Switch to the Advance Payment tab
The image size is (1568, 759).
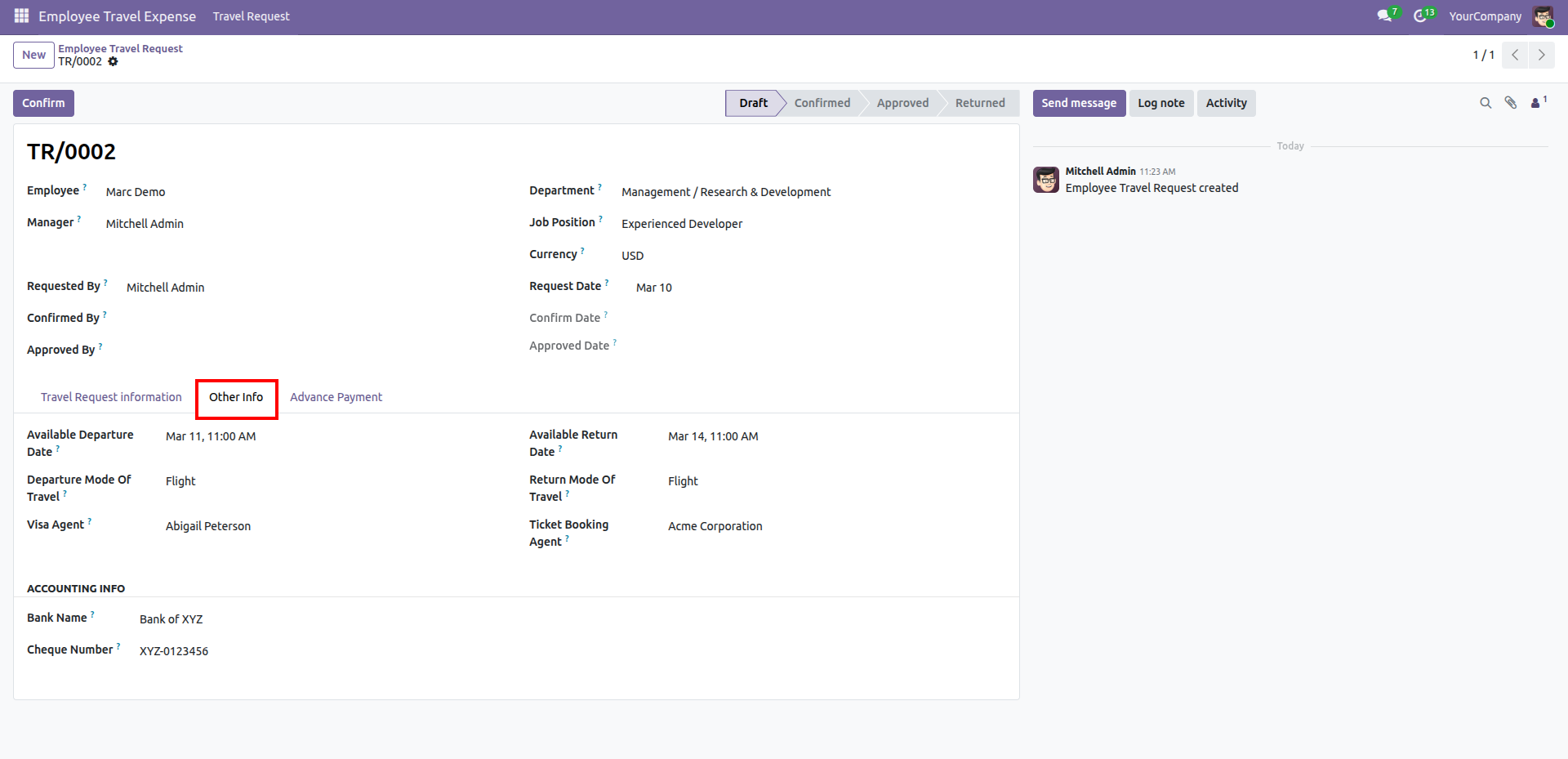336,397
